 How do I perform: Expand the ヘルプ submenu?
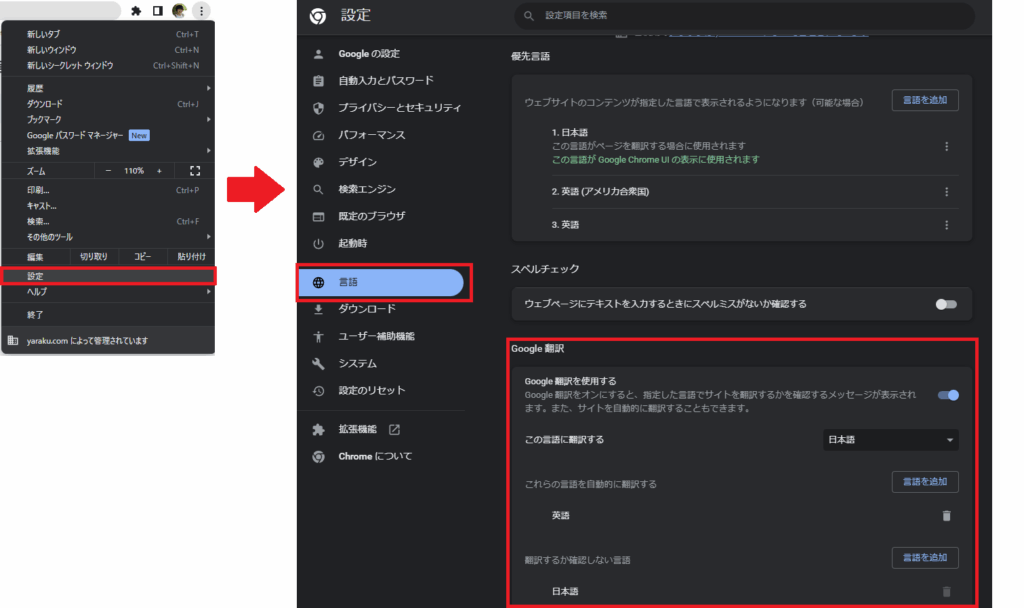tap(108, 292)
